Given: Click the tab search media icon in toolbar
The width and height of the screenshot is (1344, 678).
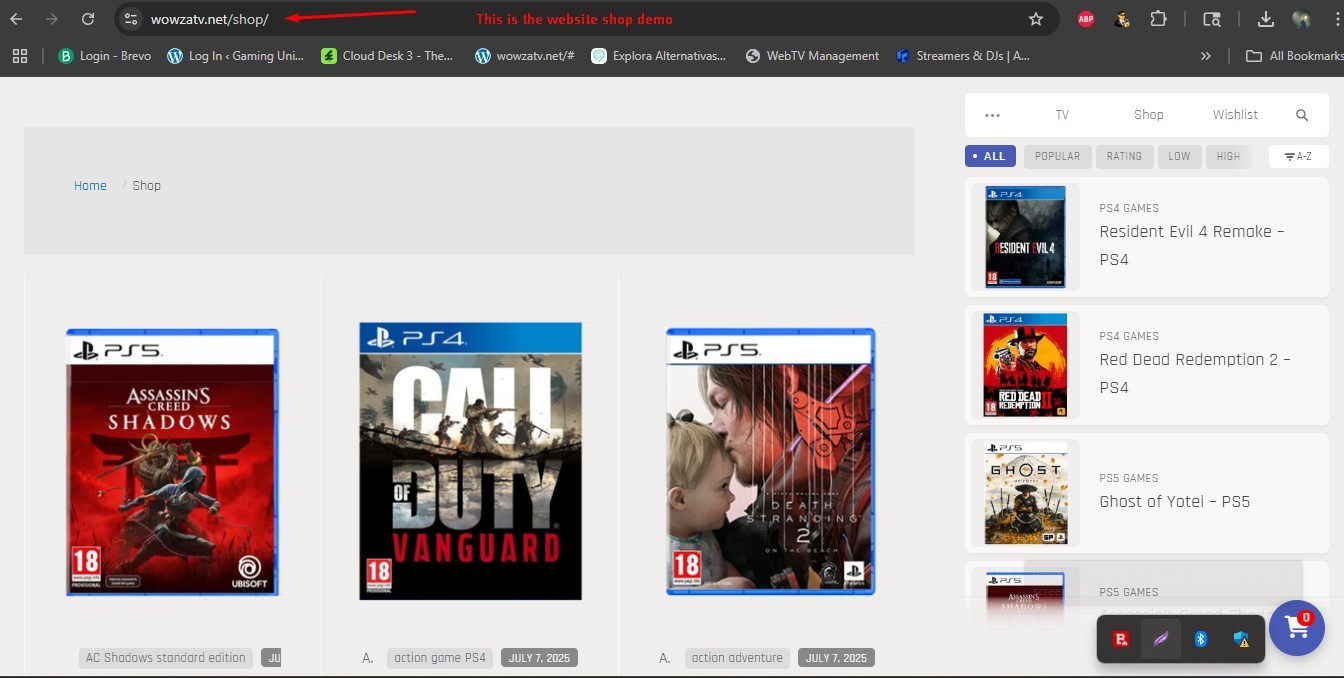Looking at the screenshot, I should 1211,19.
